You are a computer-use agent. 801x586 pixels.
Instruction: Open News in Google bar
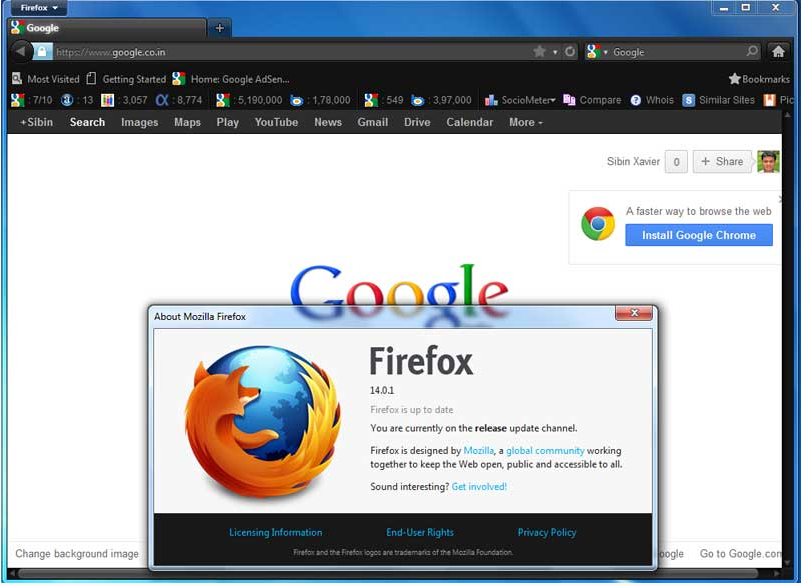(328, 122)
